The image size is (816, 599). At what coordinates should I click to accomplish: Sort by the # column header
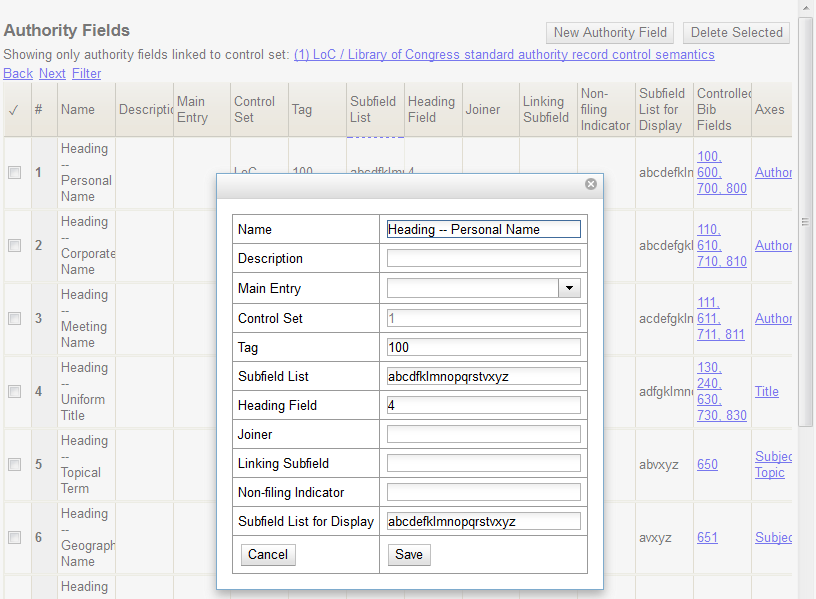(x=44, y=110)
